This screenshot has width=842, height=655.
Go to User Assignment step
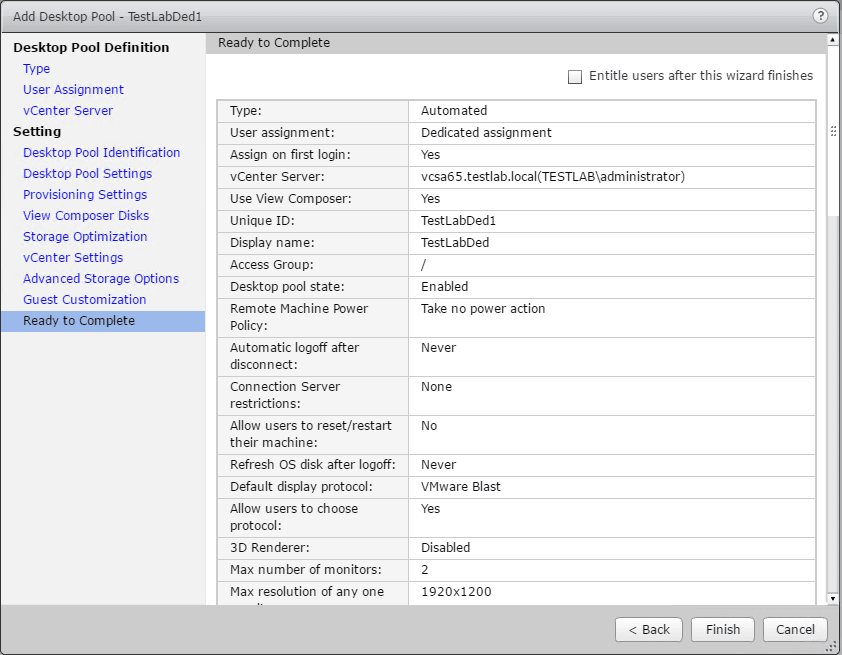coord(73,90)
